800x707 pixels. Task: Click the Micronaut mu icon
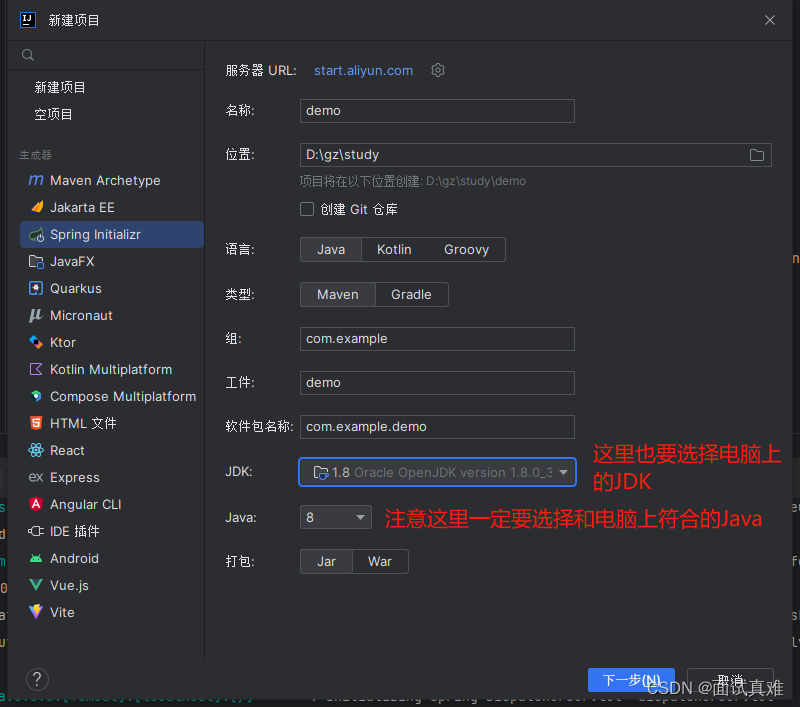[x=35, y=315]
